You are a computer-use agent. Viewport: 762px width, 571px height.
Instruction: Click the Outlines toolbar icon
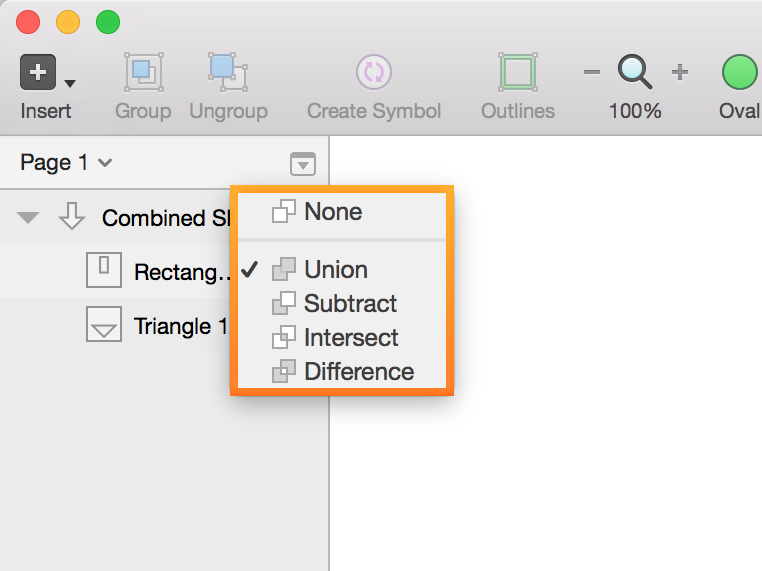coord(517,72)
